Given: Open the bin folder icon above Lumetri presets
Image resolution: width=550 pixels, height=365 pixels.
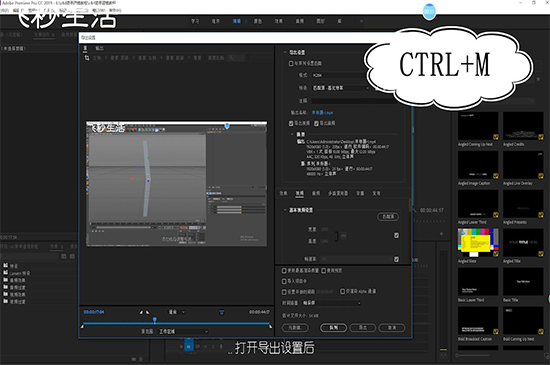Looking at the screenshot, I should (6, 265).
